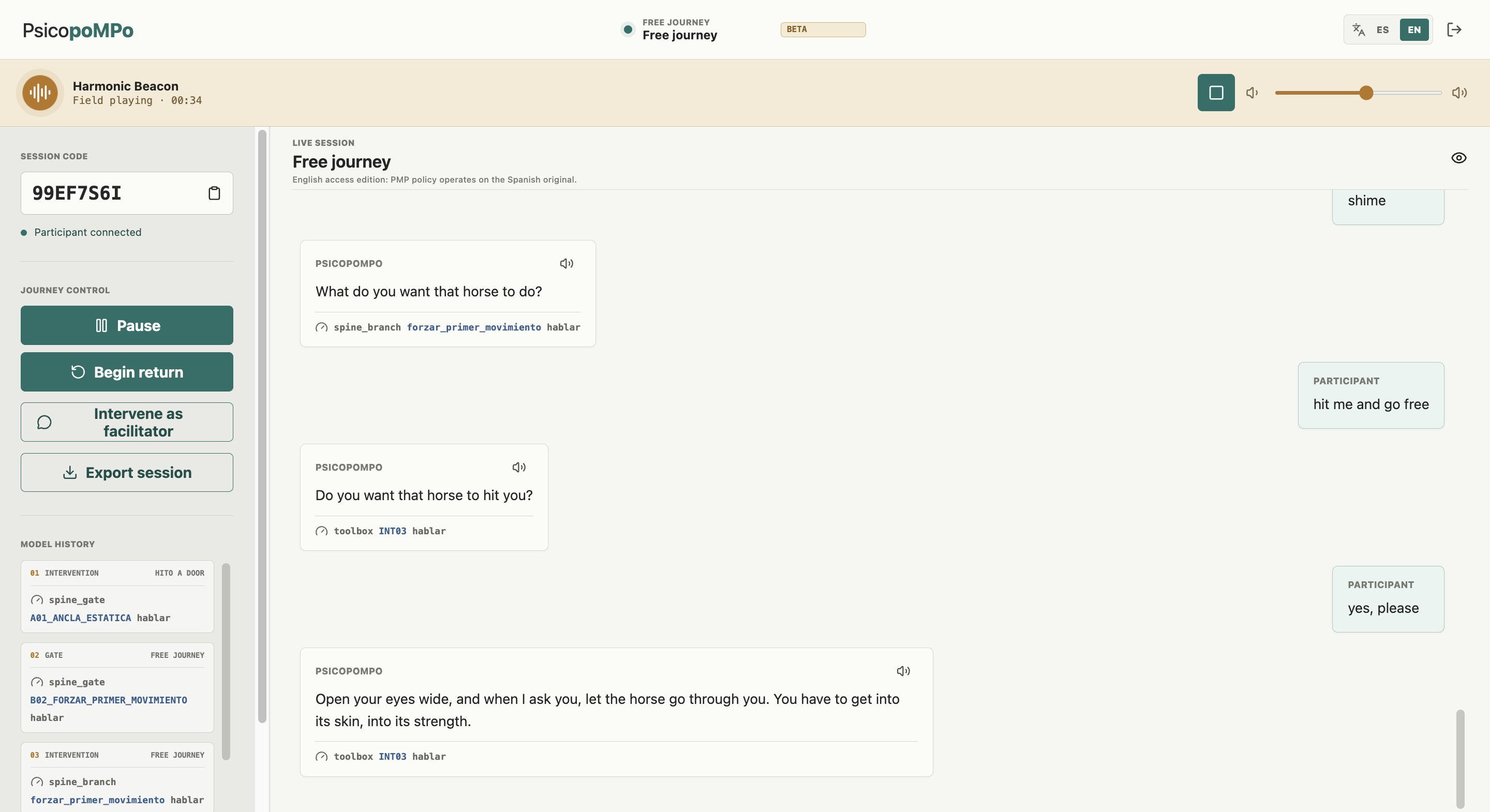Toggle visibility with the eye icon
Image resolution: width=1490 pixels, height=812 pixels.
coord(1459,158)
